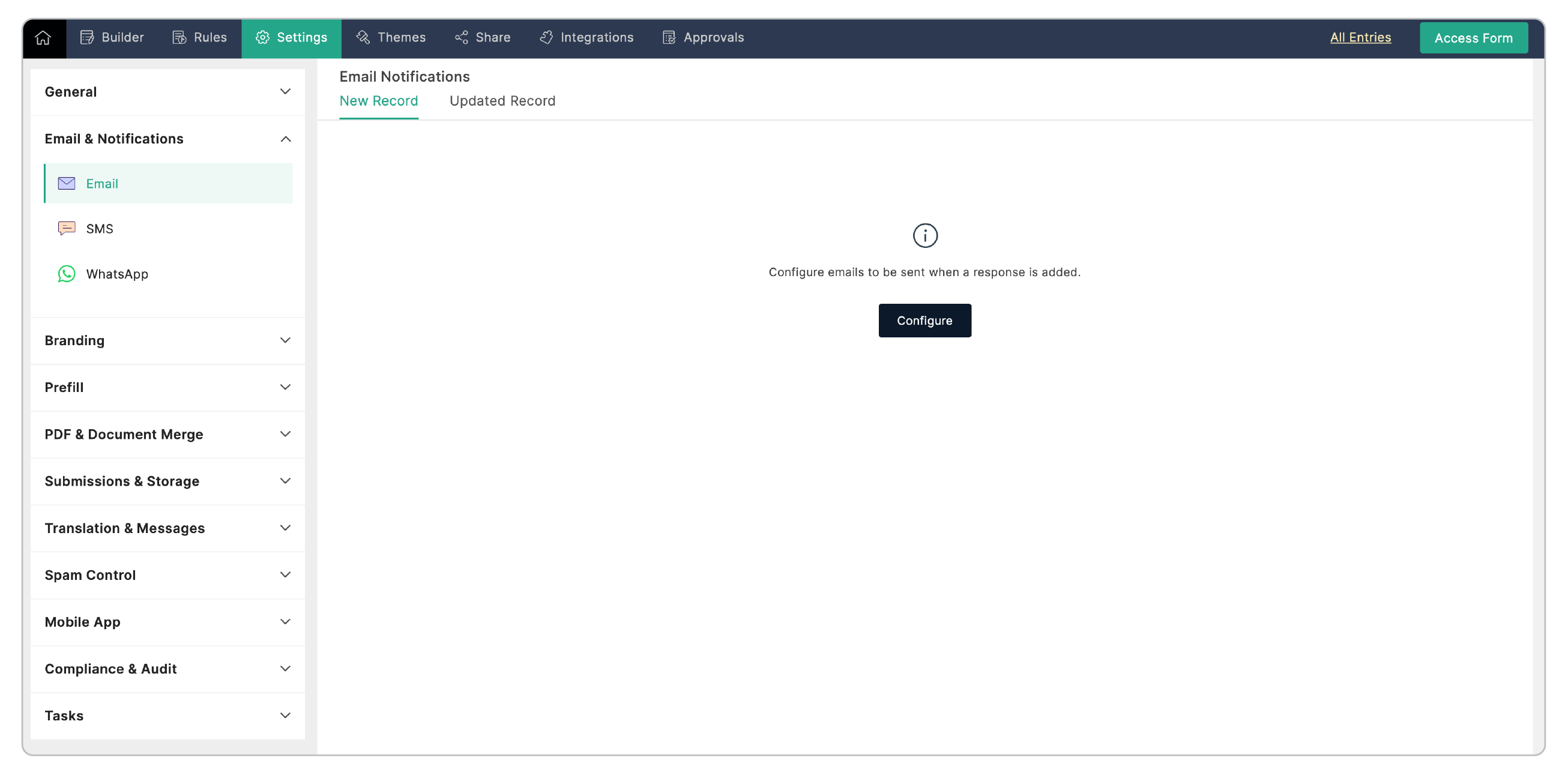This screenshot has height=775, width=1568.
Task: Open the Builder tab
Action: point(112,38)
